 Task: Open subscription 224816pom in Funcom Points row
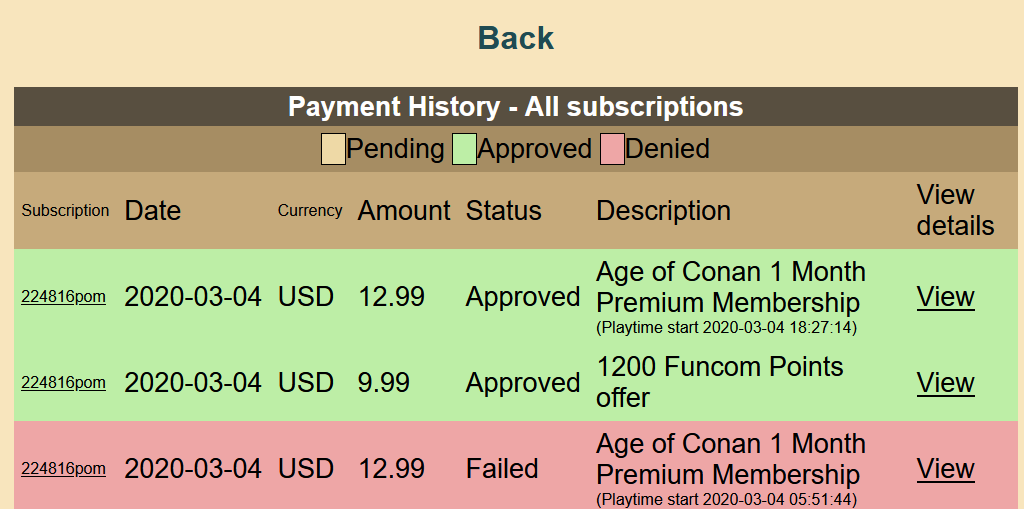[x=63, y=383]
